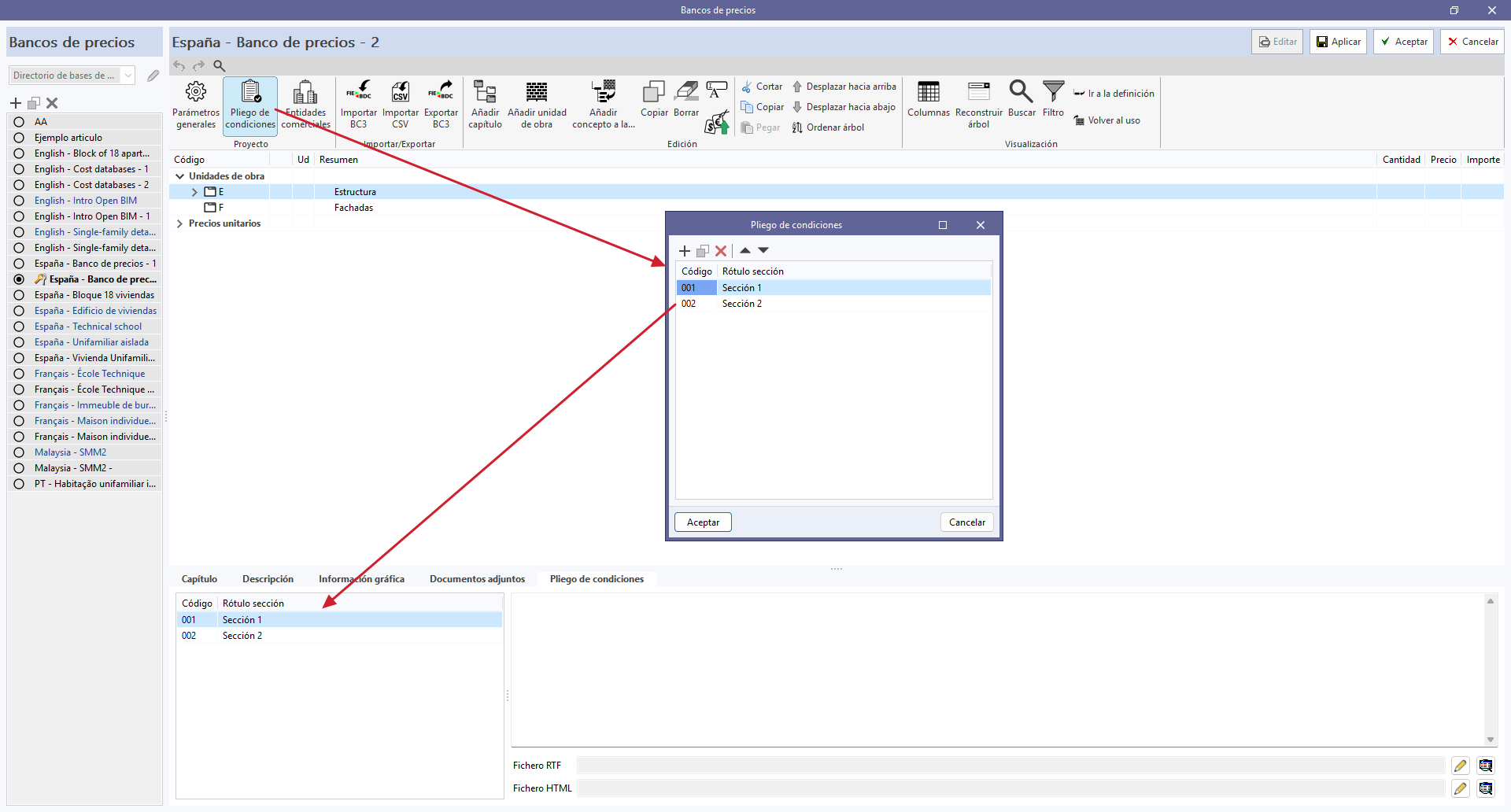The width and height of the screenshot is (1511, 812).
Task: Click Desplazar hacia arriba
Action: click(x=844, y=87)
